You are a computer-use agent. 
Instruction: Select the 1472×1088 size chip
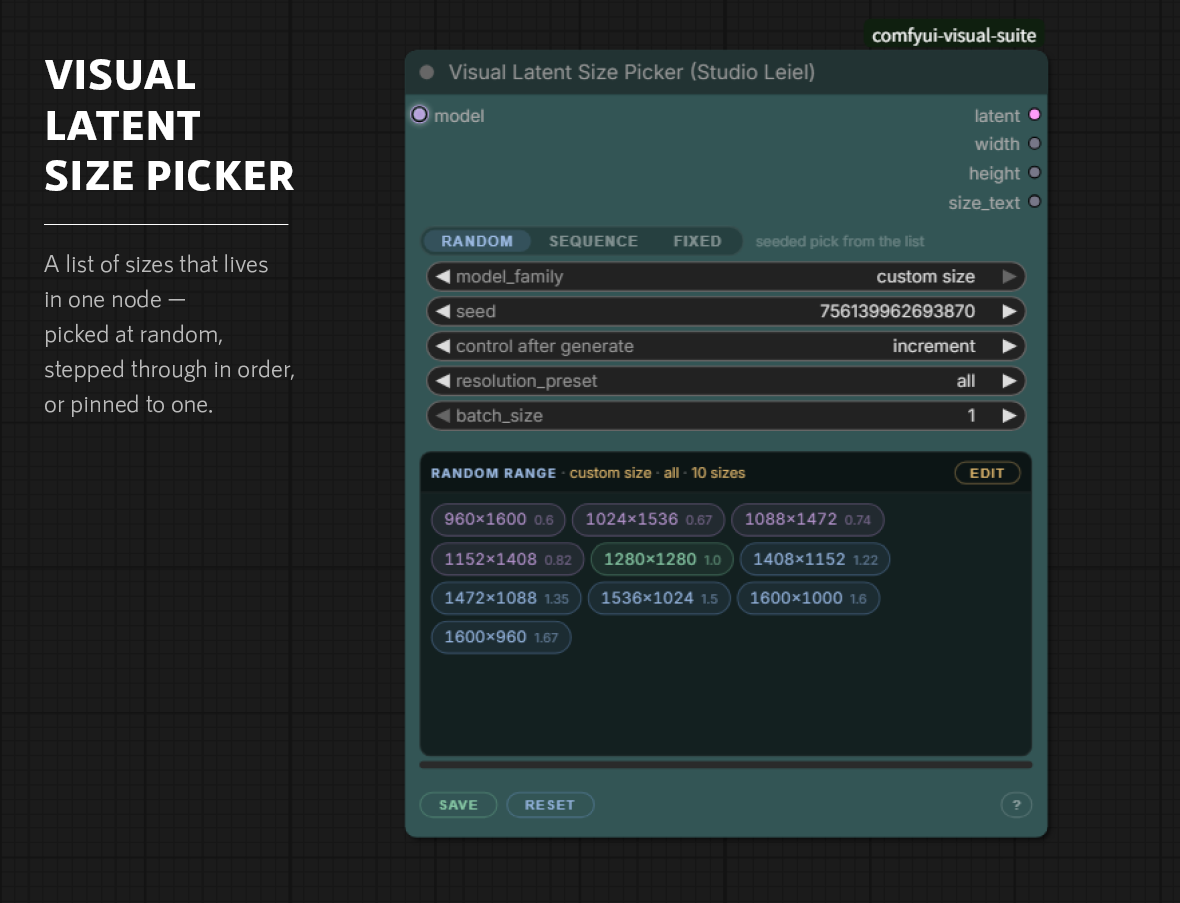coord(506,598)
